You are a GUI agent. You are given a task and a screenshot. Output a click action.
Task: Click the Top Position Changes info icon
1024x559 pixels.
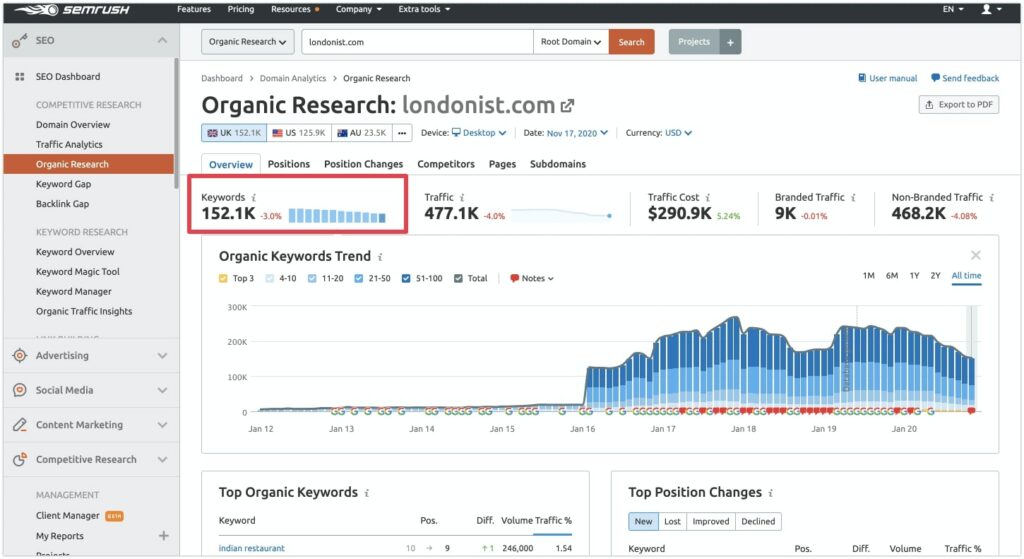pyautogui.click(x=771, y=493)
